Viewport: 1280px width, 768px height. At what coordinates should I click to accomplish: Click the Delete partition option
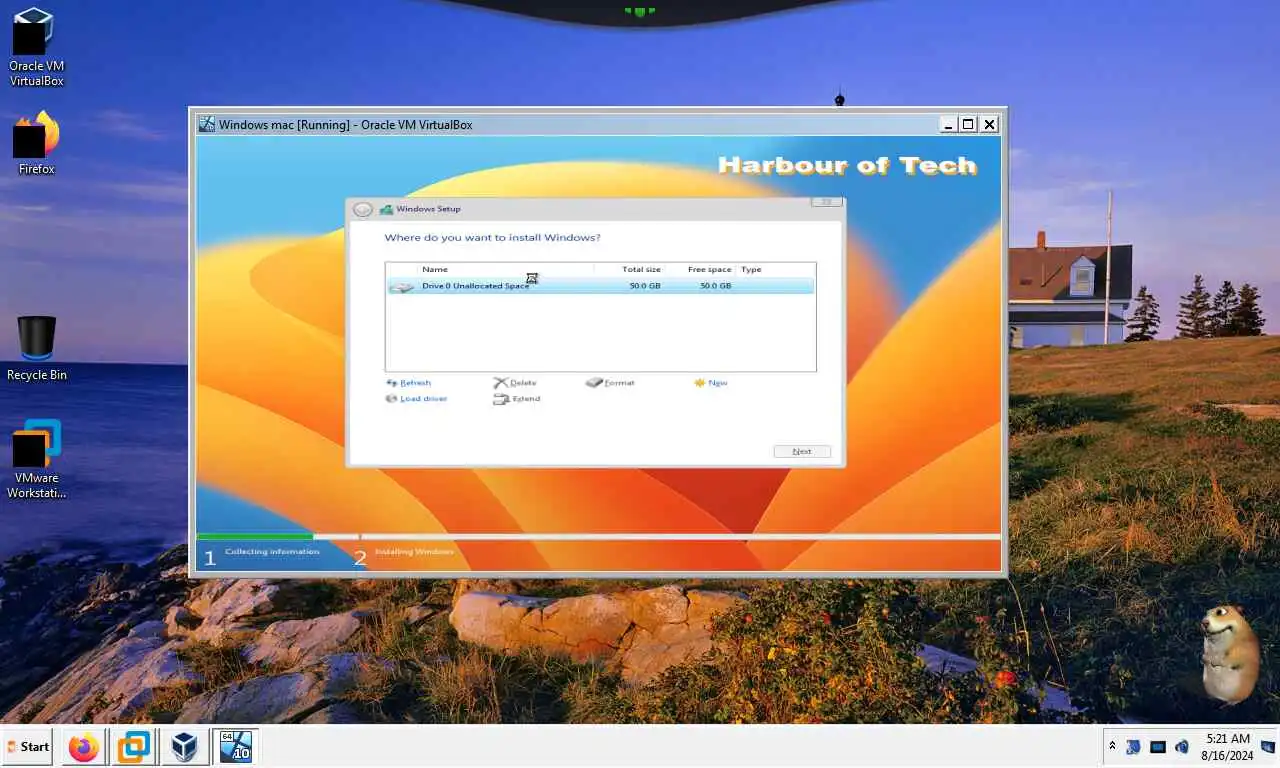click(515, 383)
